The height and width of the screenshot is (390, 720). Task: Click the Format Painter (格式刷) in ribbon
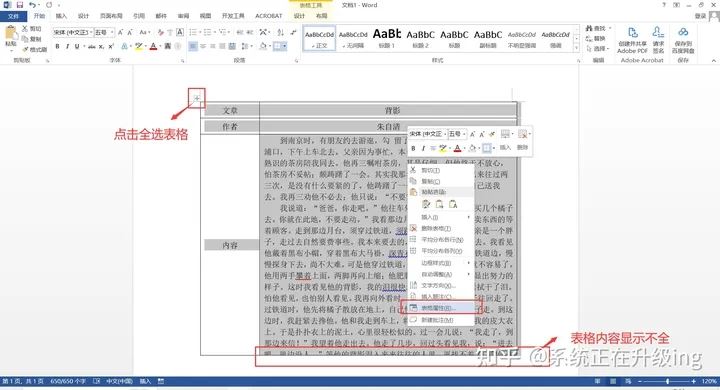tap(35, 49)
